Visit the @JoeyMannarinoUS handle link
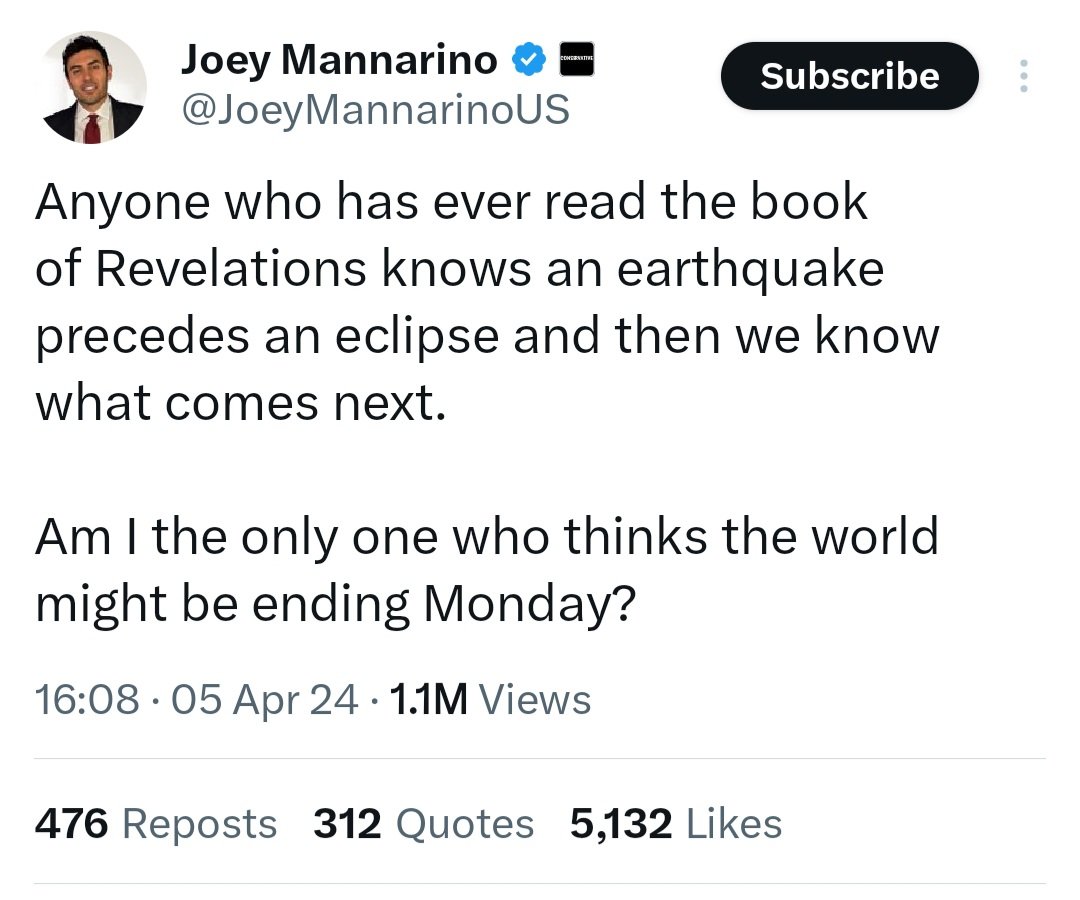This screenshot has height=900, width=1080. [375, 109]
